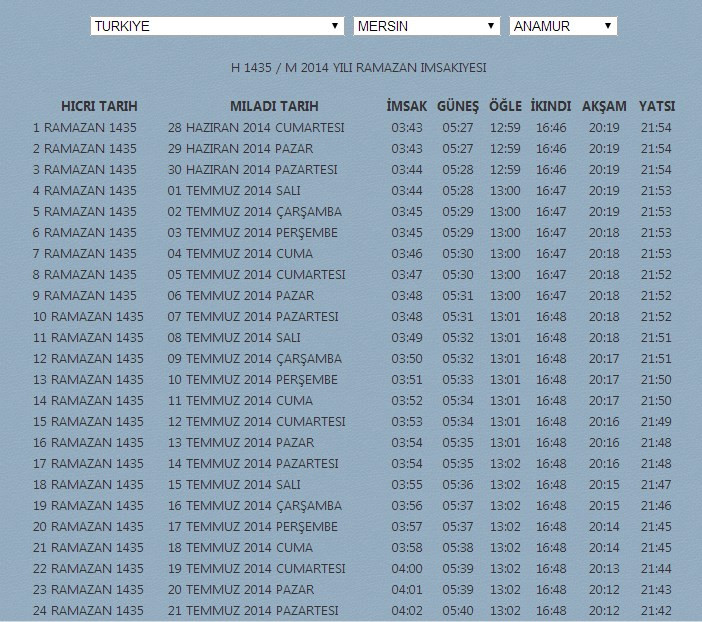Select imsak time 04:00 for 22 Ramazan
Viewport: 702px width, 622px height.
point(407,569)
